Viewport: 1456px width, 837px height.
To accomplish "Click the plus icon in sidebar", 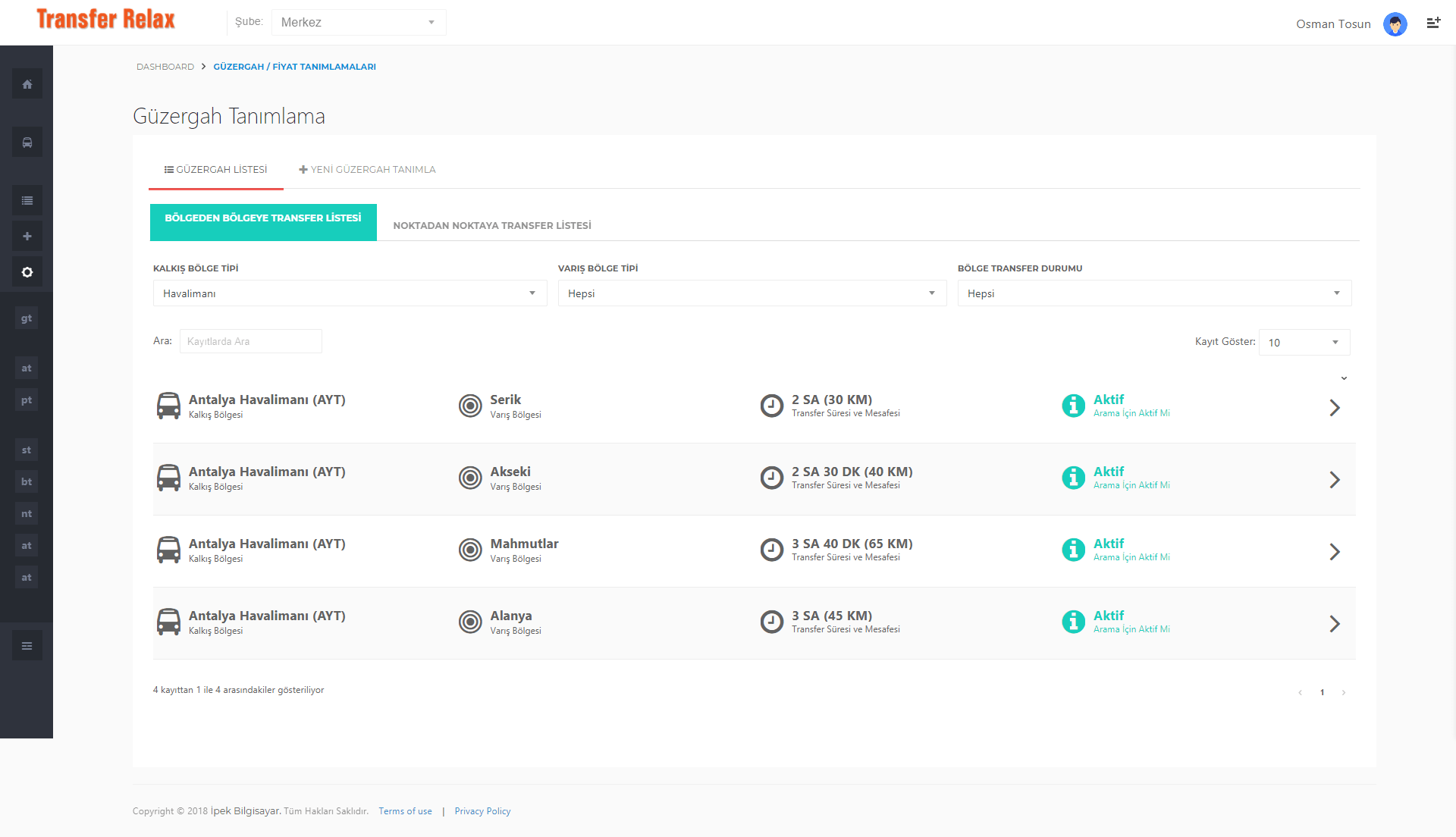I will [27, 237].
